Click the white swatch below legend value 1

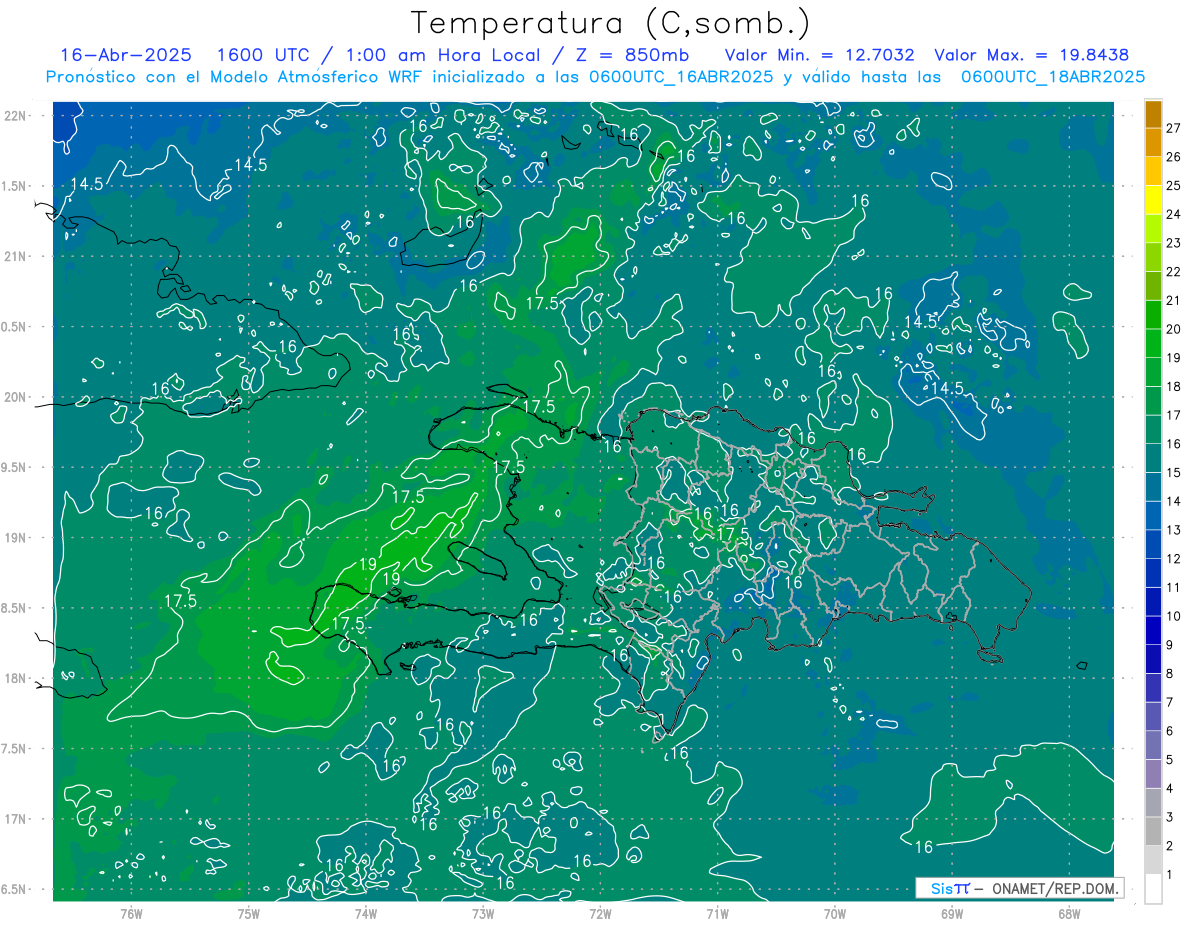tap(1153, 889)
